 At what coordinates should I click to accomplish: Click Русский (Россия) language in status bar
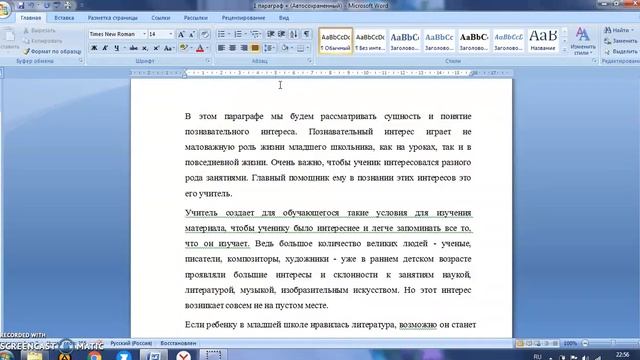point(131,343)
